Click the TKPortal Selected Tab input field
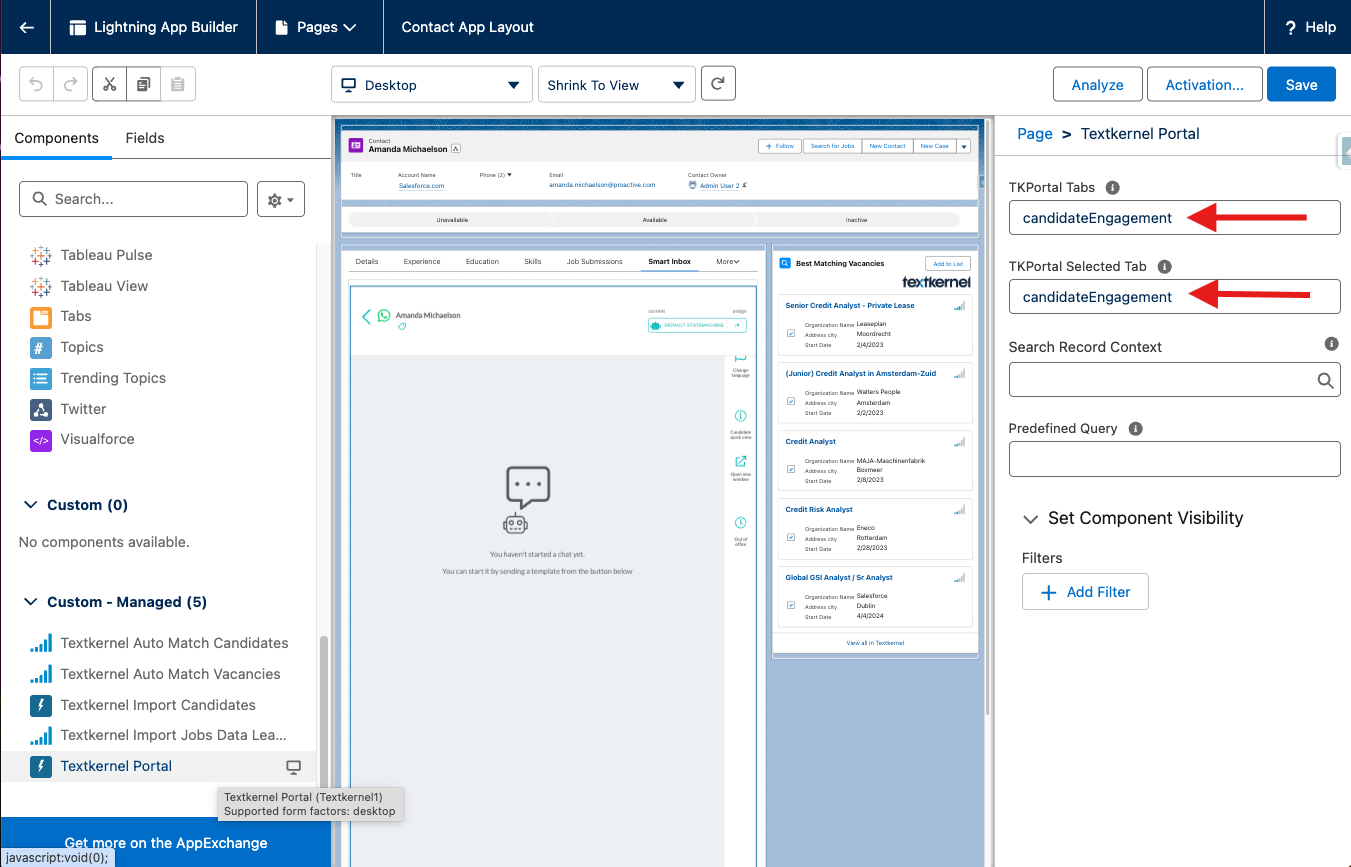 coord(1174,297)
